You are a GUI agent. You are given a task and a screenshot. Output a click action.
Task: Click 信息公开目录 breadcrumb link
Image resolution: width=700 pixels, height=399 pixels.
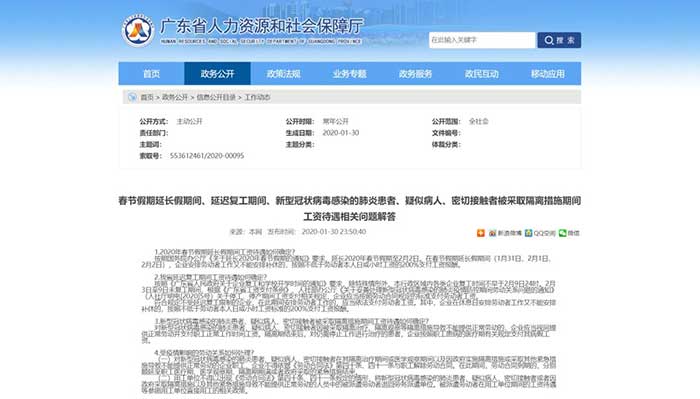pyautogui.click(x=216, y=97)
